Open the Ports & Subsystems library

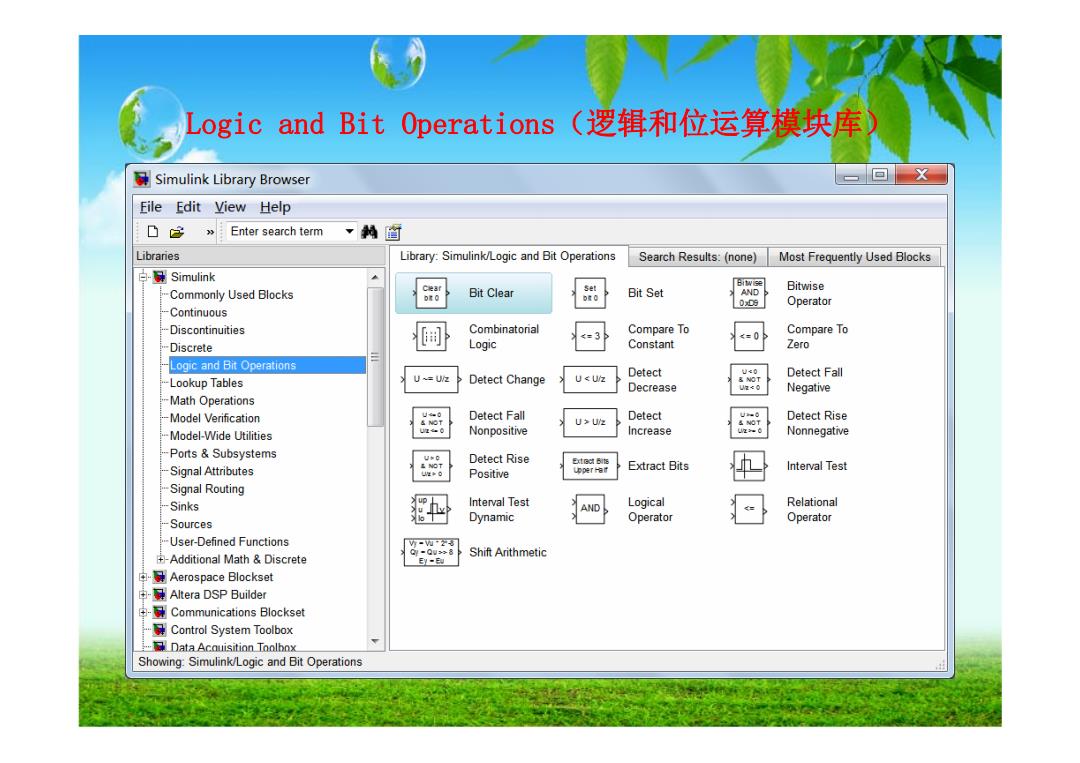(x=223, y=454)
